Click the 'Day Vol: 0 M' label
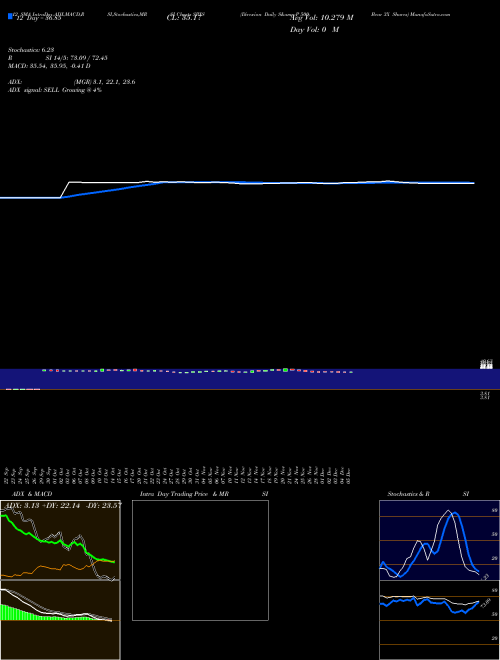 [314, 30]
